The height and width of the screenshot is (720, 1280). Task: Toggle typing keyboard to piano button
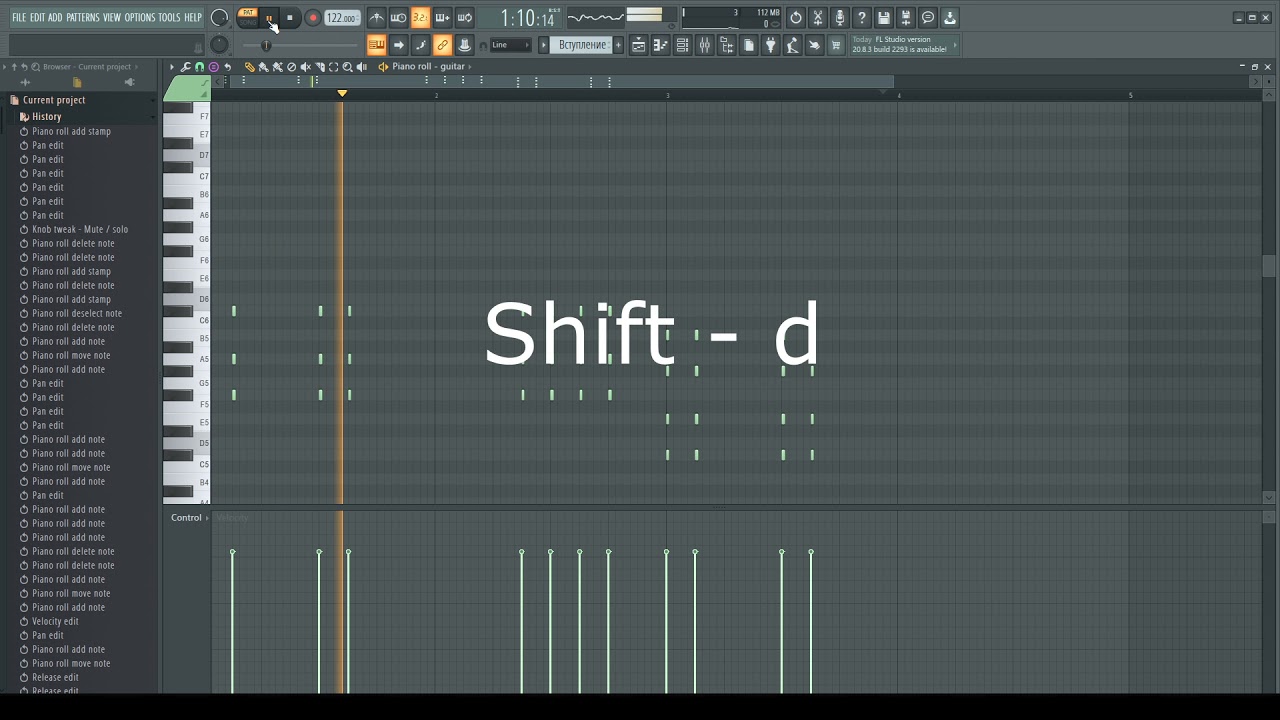coord(376,45)
